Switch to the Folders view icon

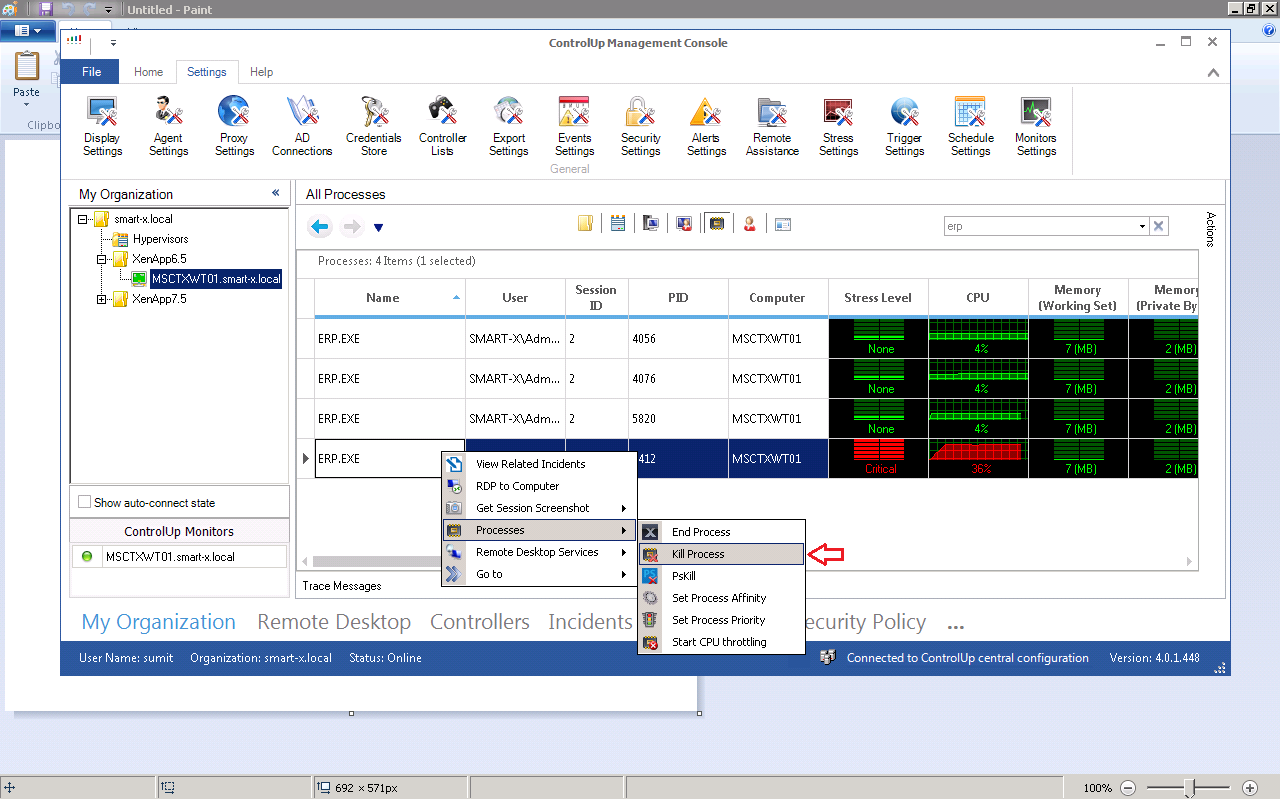click(x=586, y=224)
